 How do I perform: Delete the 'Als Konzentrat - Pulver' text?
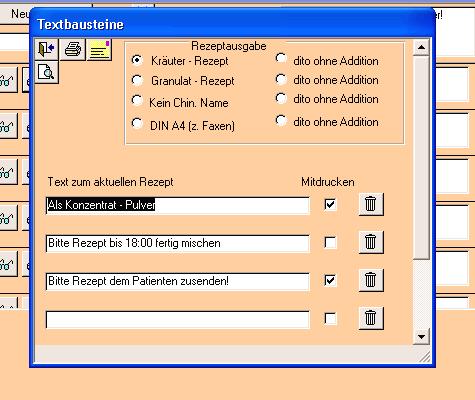(371, 204)
